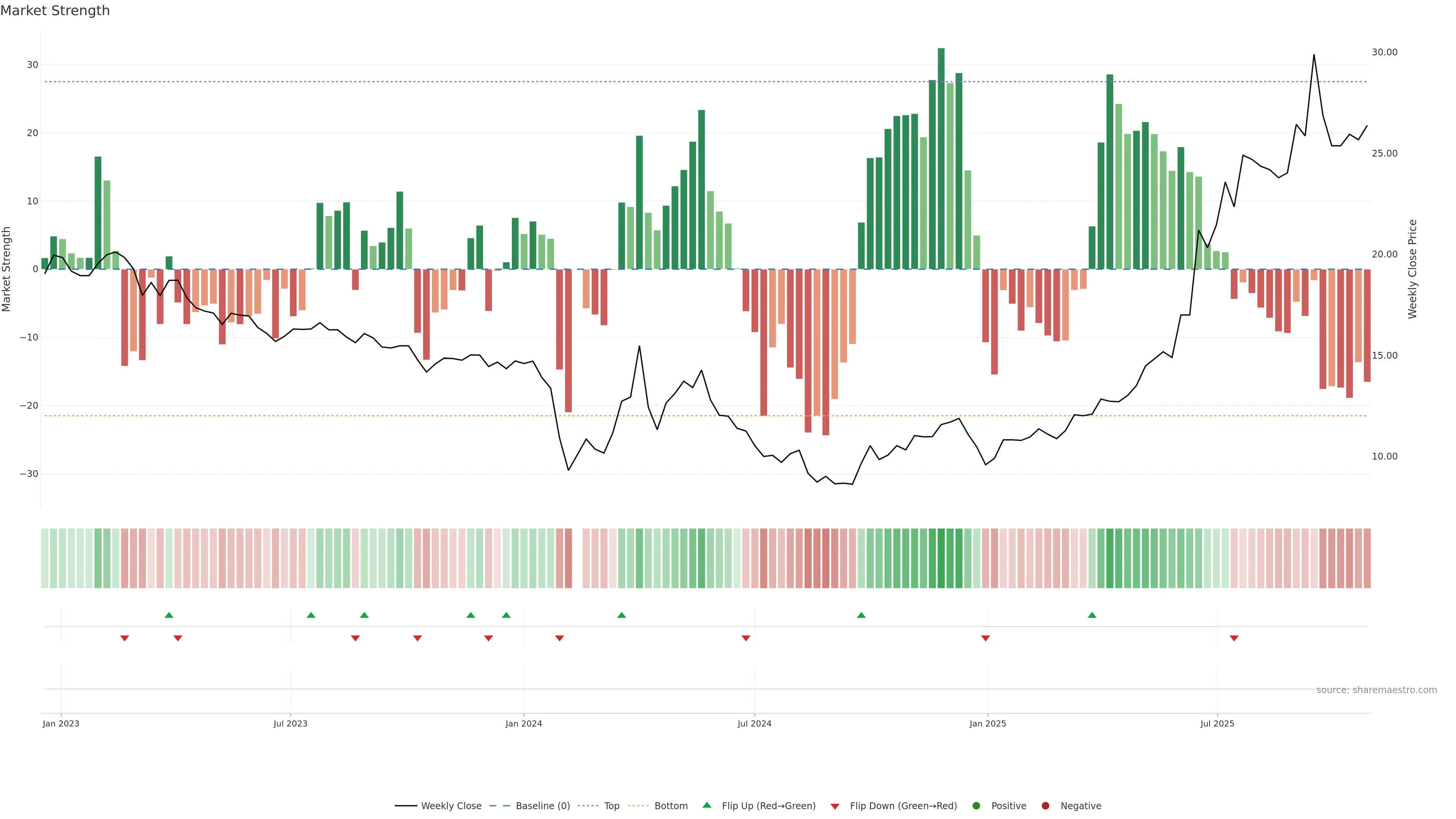Click the last red flip-down marker after Jul 2025

click(x=1234, y=638)
